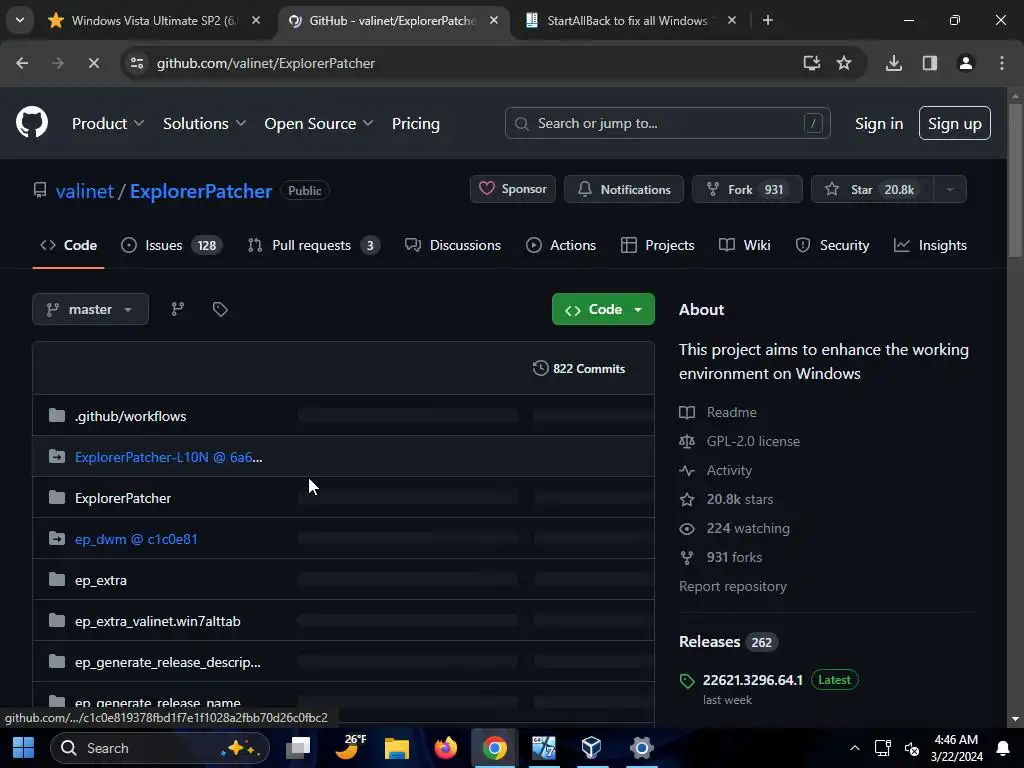
Task: Open Chrome three-dot menu
Action: click(x=1002, y=63)
